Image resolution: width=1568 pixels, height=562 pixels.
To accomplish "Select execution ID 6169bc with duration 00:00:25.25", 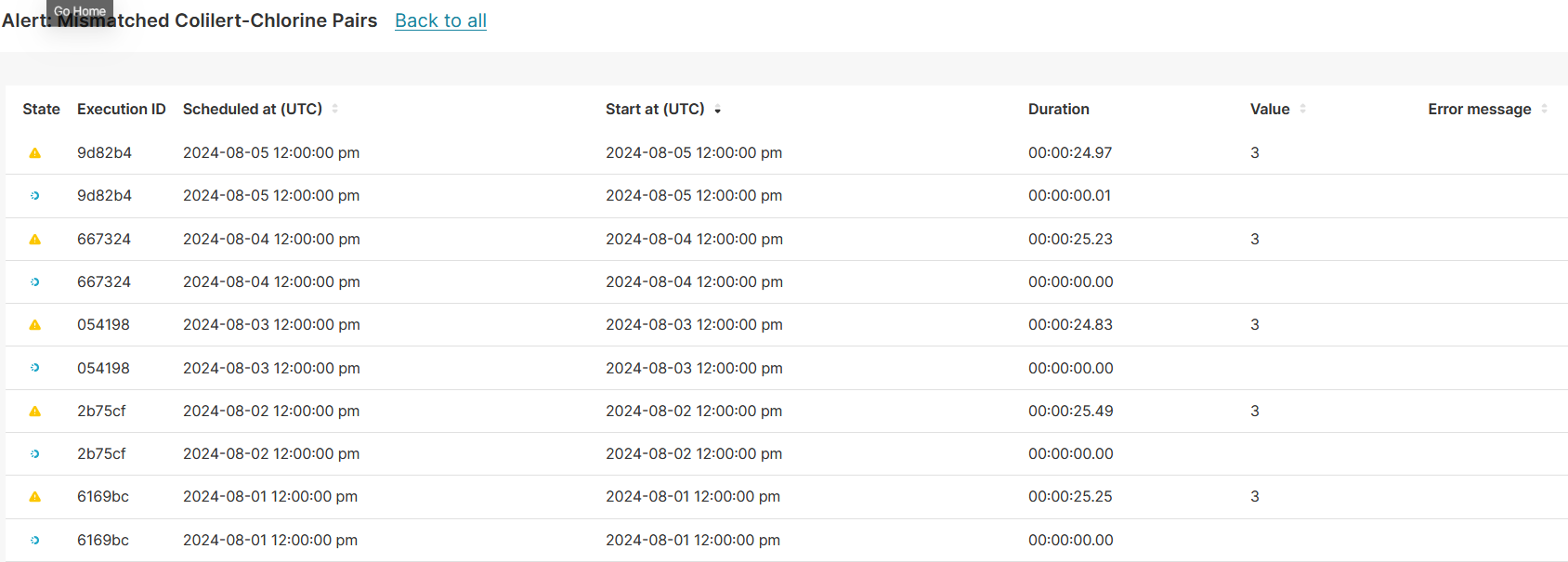I will [103, 496].
